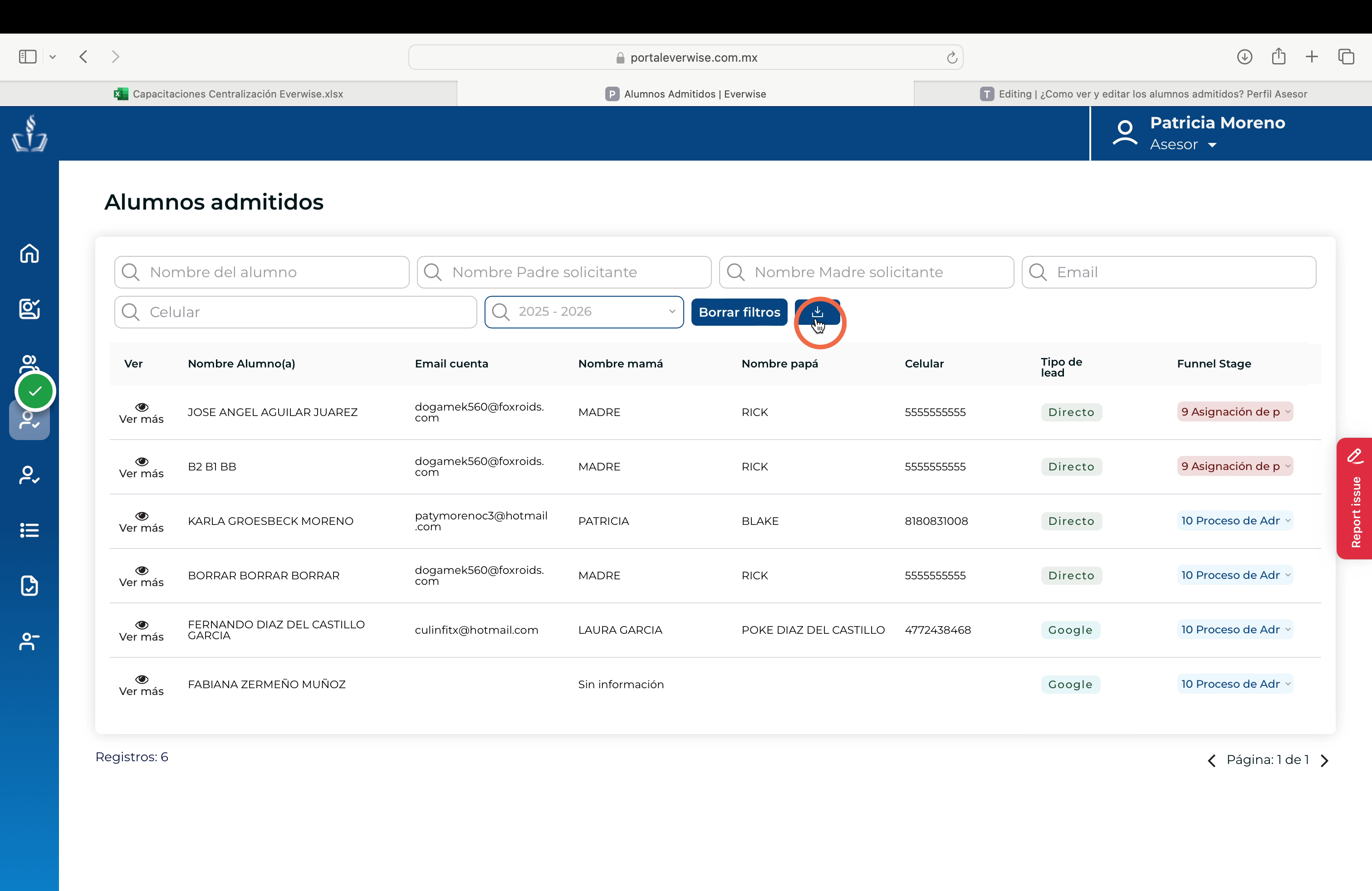Open Funnel Stage dropdown for KARLA GROESBECK
Viewport: 1372px width, 891px height.
point(1235,520)
